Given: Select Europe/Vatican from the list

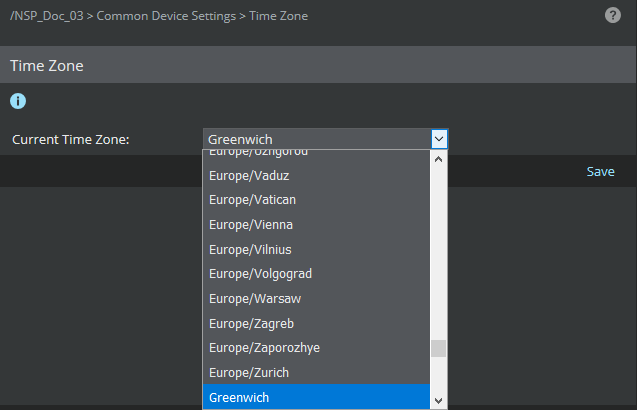Looking at the screenshot, I should click(x=316, y=200).
